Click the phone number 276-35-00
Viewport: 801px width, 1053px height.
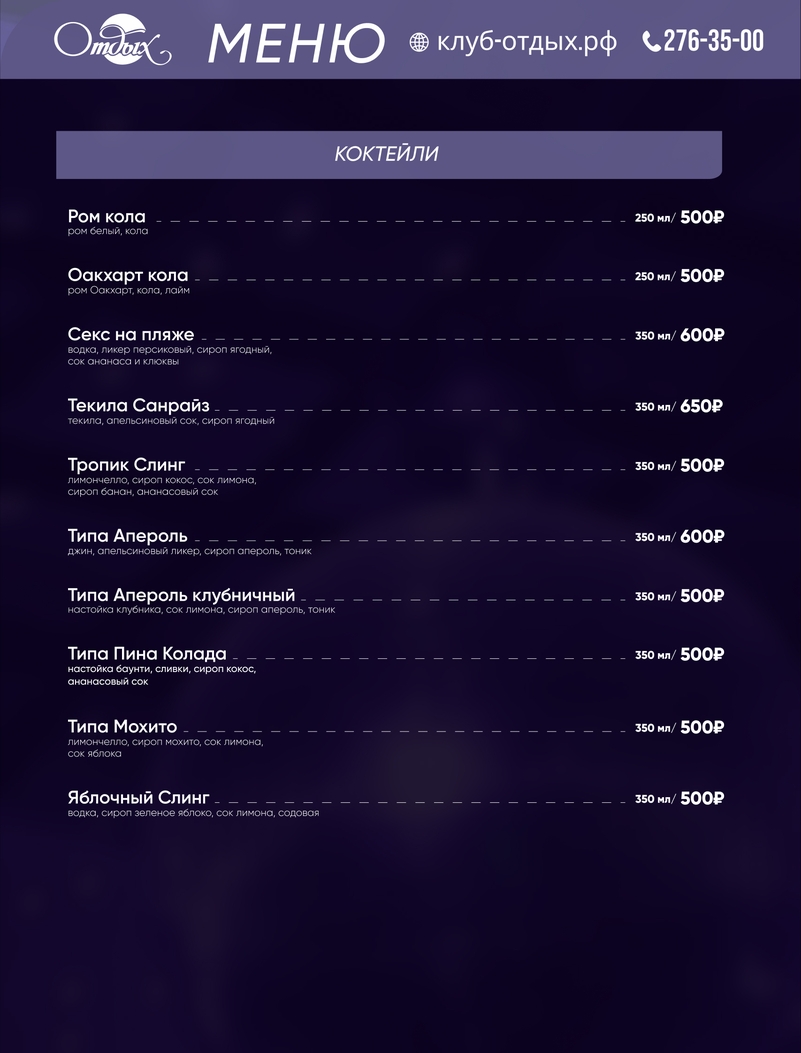coord(713,41)
